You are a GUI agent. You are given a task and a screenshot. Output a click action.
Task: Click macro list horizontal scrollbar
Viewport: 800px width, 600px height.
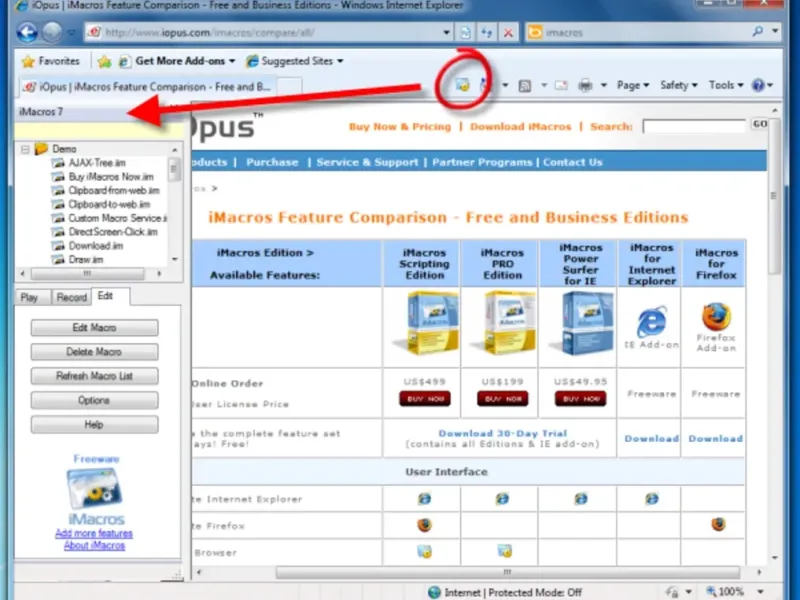pyautogui.click(x=88, y=274)
